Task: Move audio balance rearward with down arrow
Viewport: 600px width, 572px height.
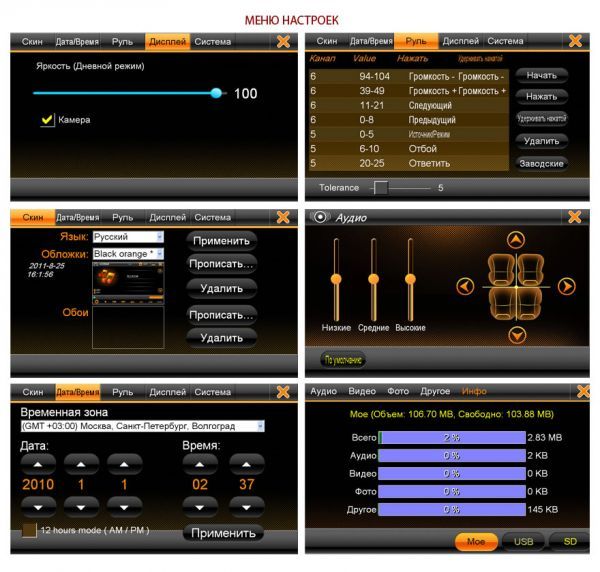Action: click(517, 335)
